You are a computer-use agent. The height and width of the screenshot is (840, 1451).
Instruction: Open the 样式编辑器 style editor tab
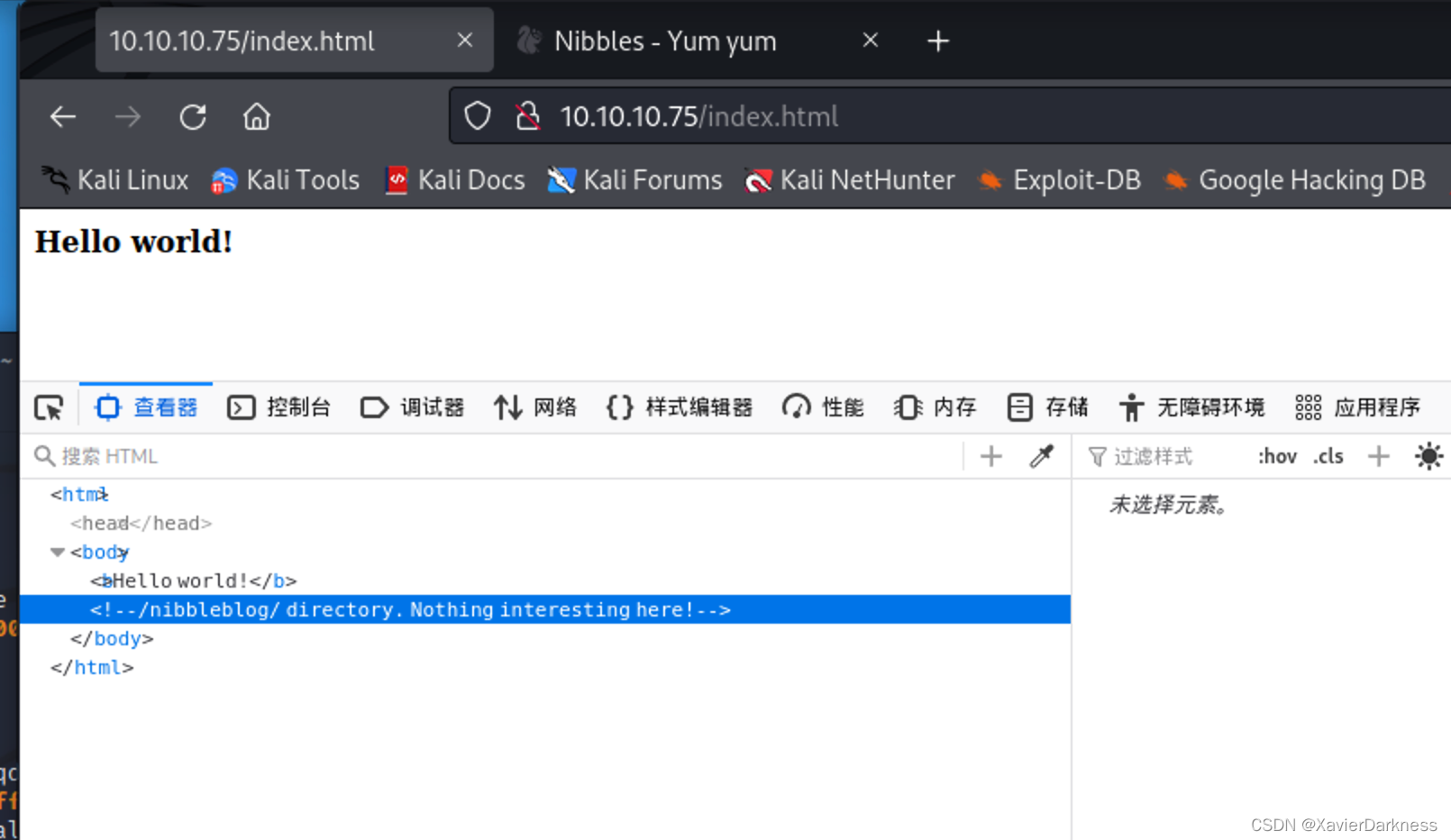pyautogui.click(x=680, y=407)
